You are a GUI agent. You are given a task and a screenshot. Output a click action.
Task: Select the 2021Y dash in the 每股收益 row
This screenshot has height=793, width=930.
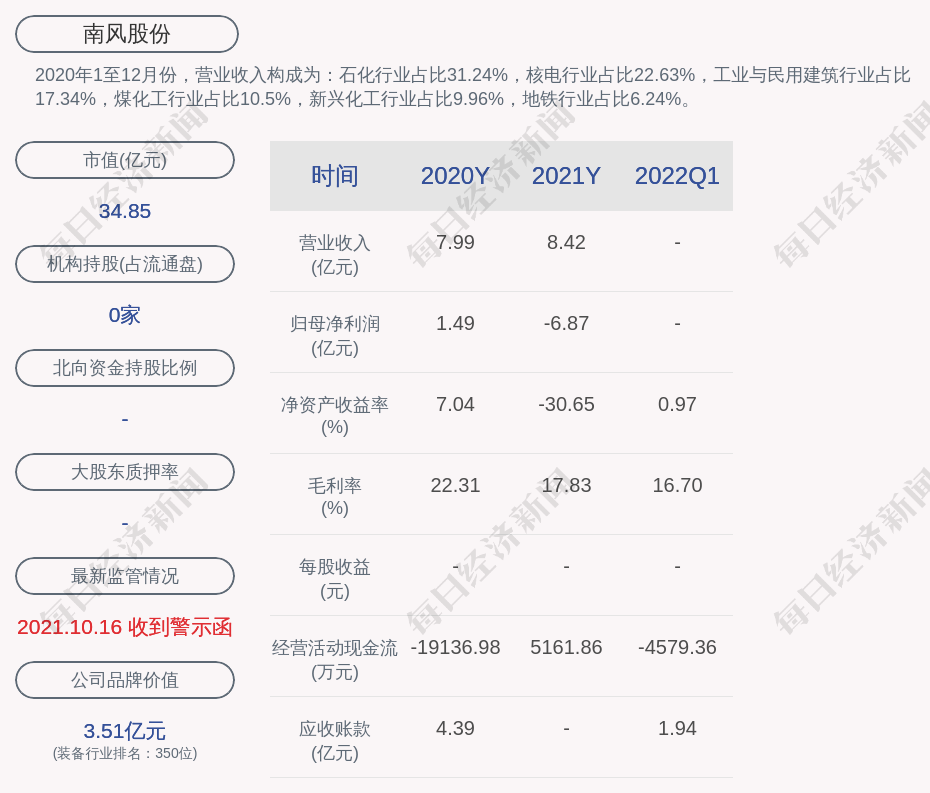point(566,566)
